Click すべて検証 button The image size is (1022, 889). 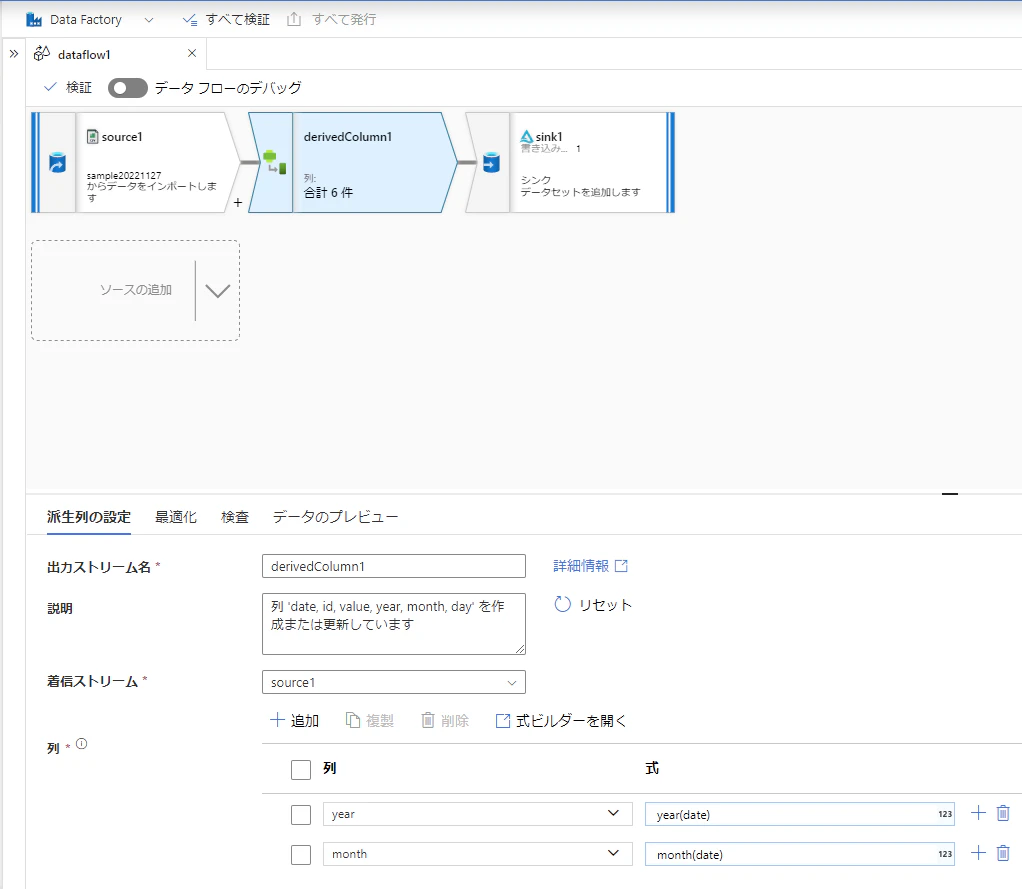tap(226, 20)
